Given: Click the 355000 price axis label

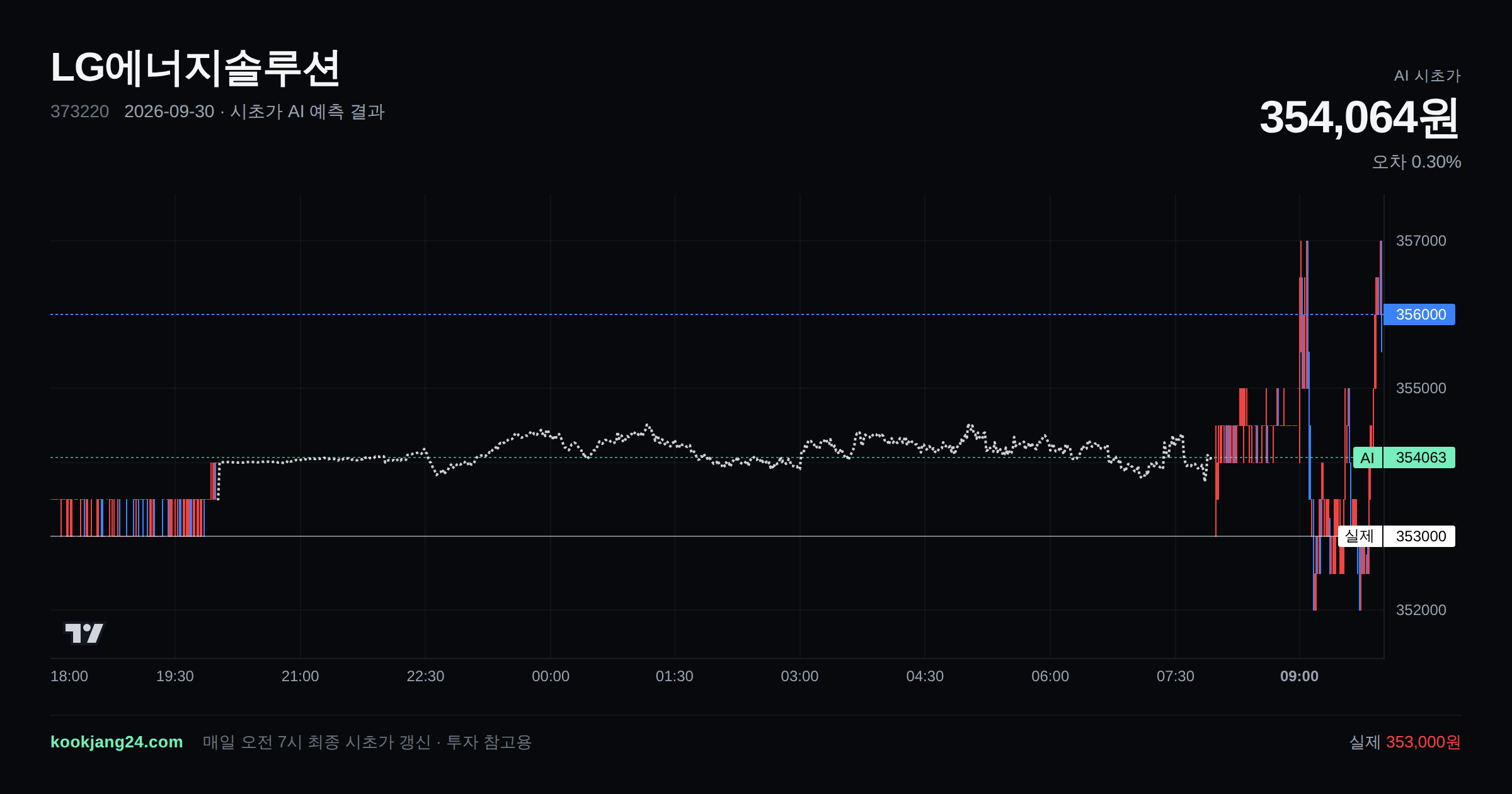Looking at the screenshot, I should click(1421, 388).
